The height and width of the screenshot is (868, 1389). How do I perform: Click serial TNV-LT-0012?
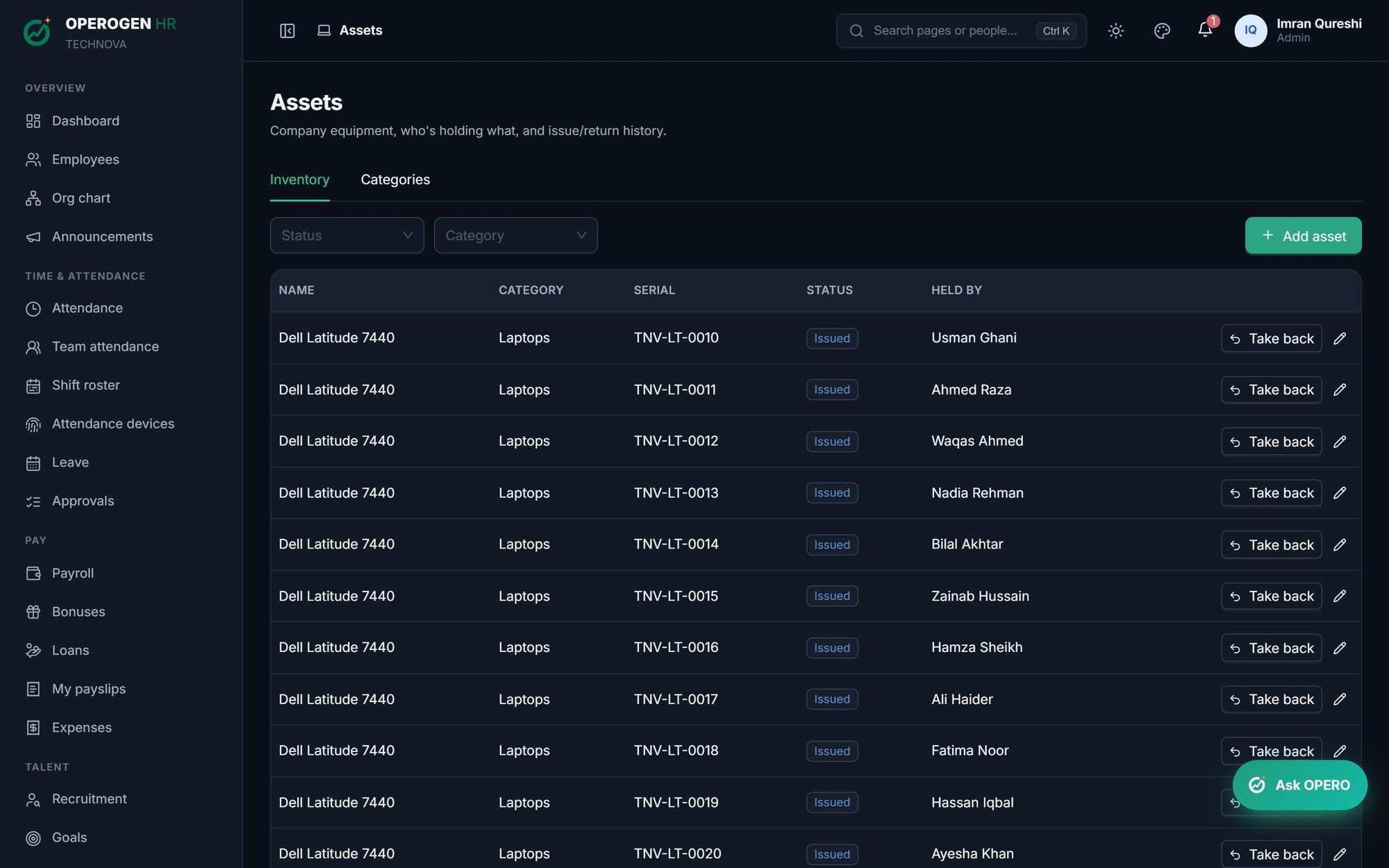tap(676, 441)
